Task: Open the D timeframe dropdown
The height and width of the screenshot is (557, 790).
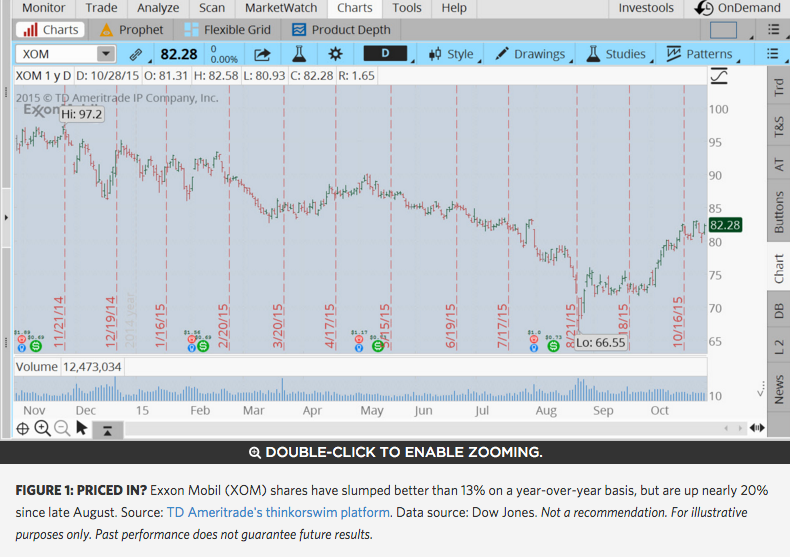Action: pos(385,53)
